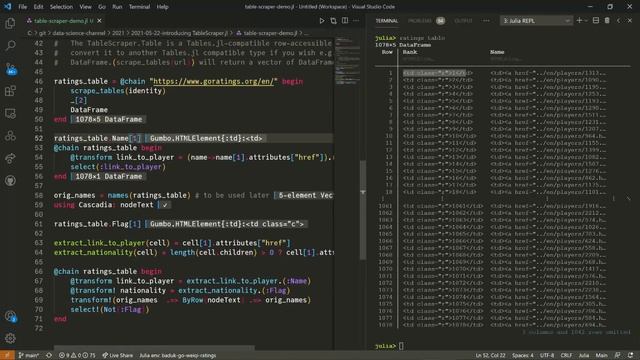Expand 'data-science-channel' breadcrumb
Viewport: 640px width, 360px height.
pos(79,33)
